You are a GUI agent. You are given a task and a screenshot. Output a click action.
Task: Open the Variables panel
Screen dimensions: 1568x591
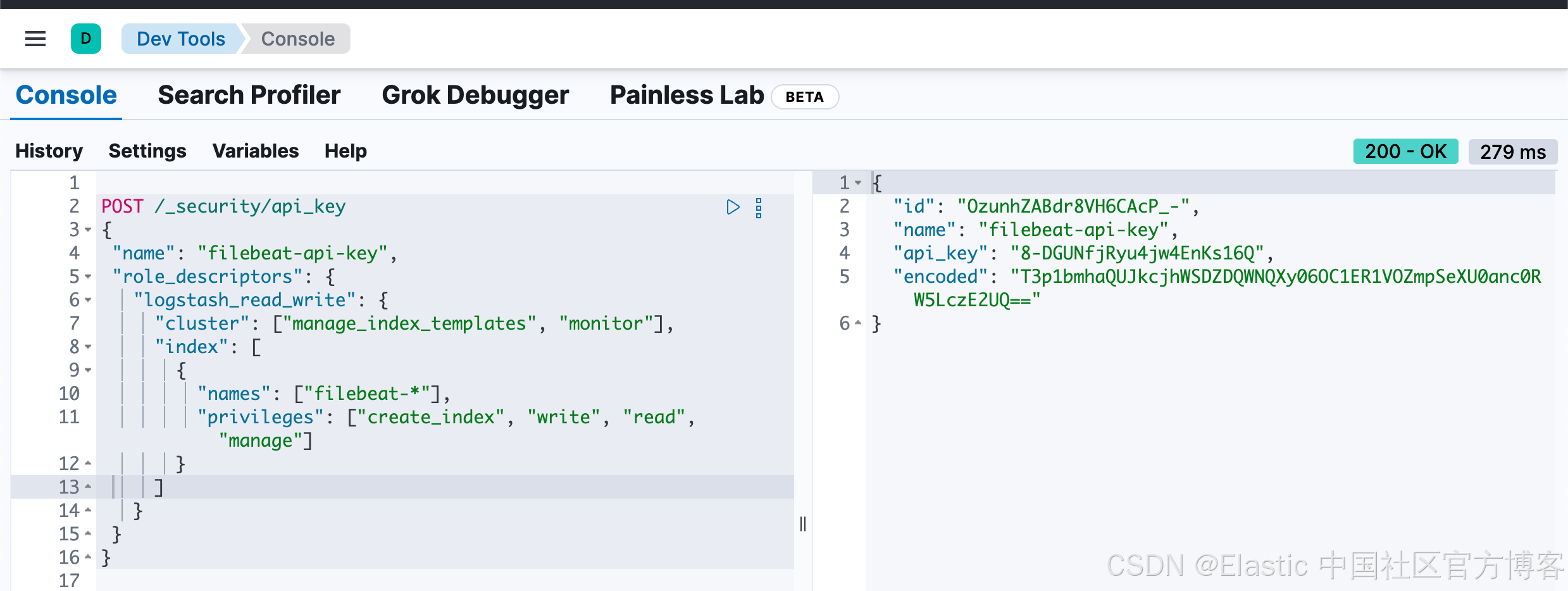256,151
